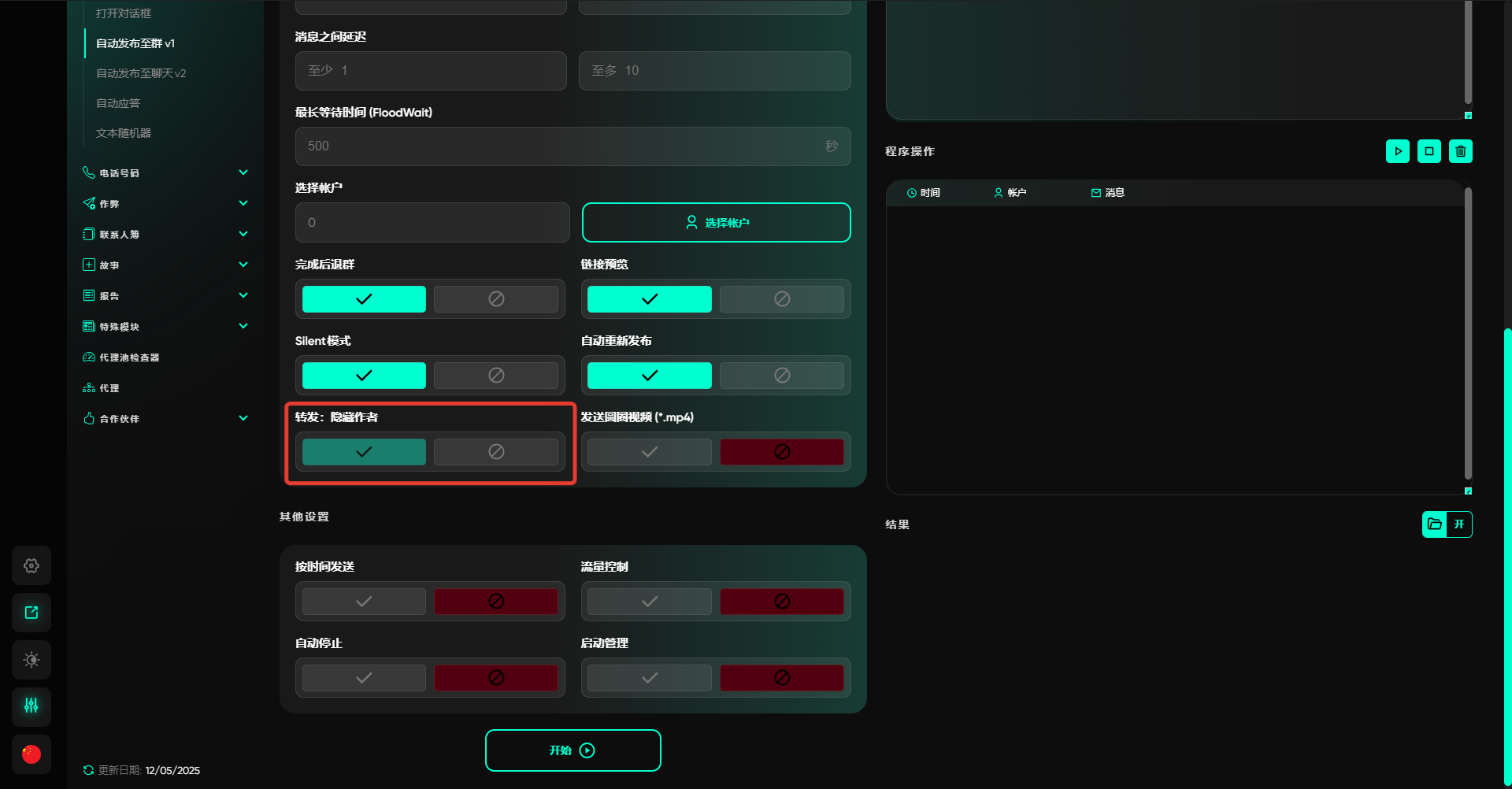Viewport: 1512px width, 789px height.
Task: Click the 开始 start button
Action: [573, 750]
